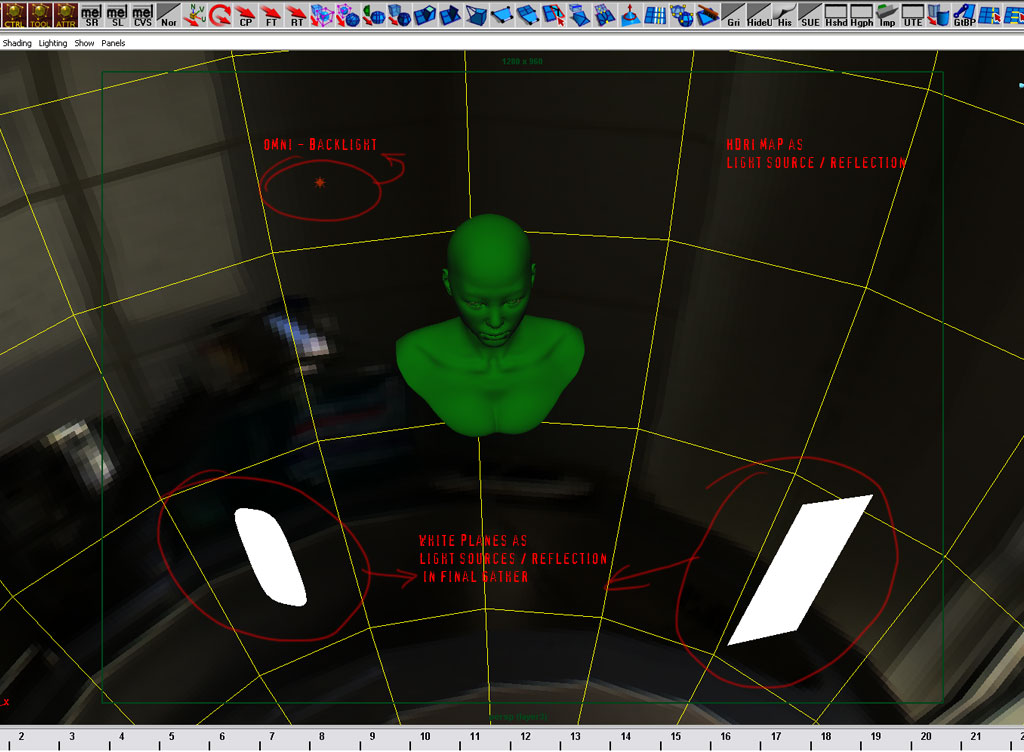Image resolution: width=1024 pixels, height=752 pixels.
Task: Open the Panels menu
Action: pos(113,43)
